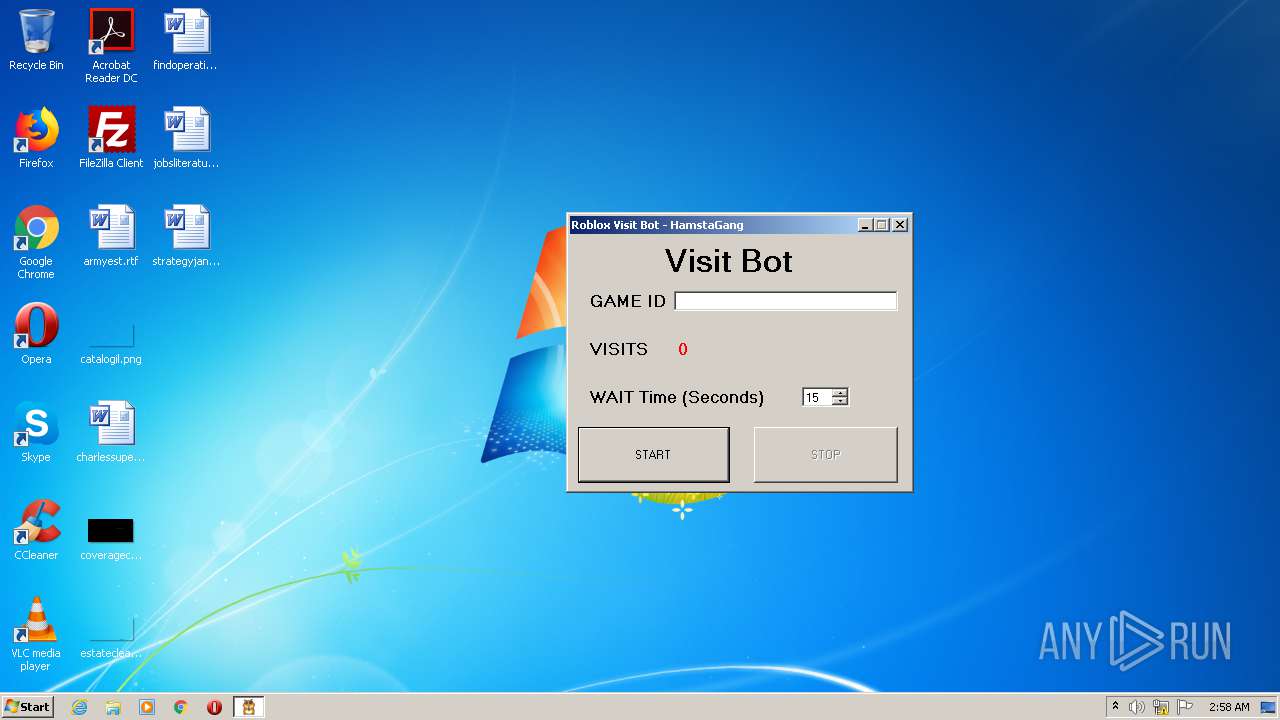
Task: Click the START button in Visit Bot
Action: click(654, 455)
